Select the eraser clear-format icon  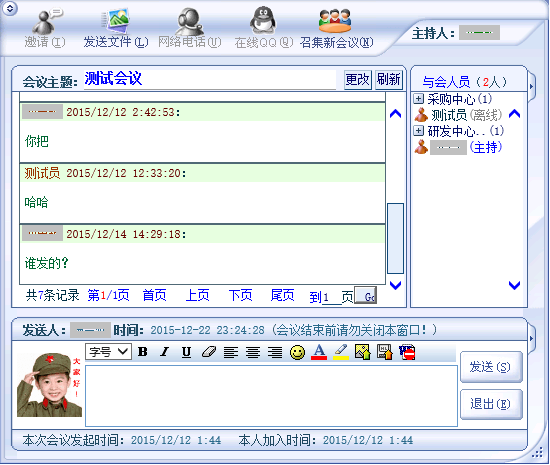pyautogui.click(x=209, y=352)
